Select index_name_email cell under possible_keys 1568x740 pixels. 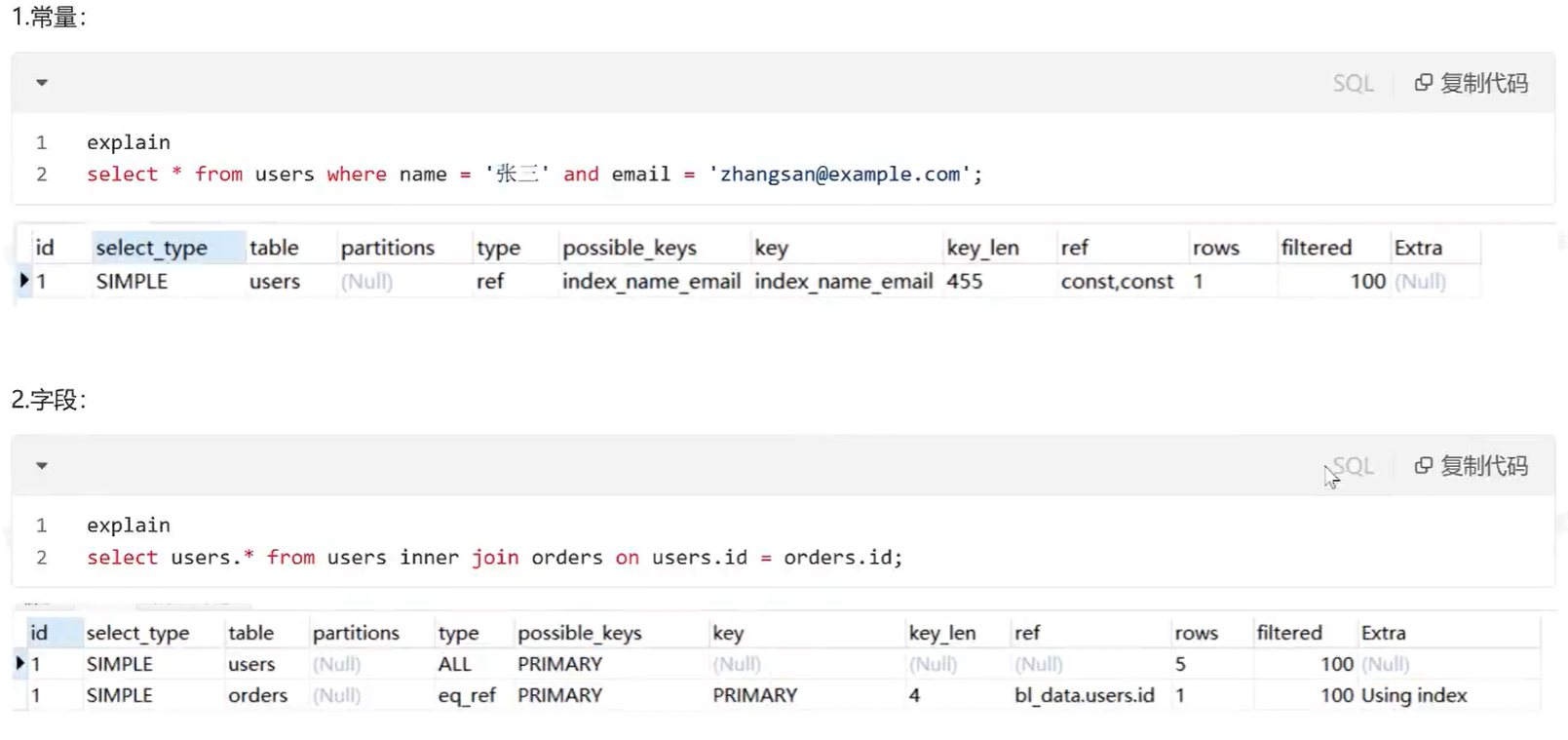[x=651, y=282]
